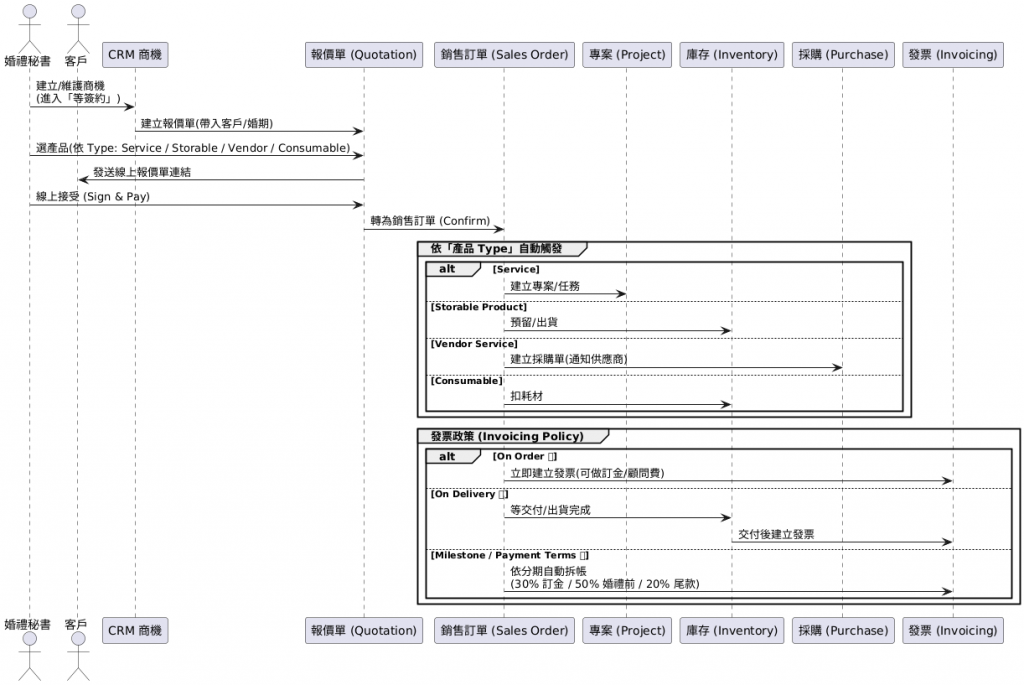Click the 立即建立發票(可做訂金/顧問費) message
This screenshot has height=685, width=1024.
pos(587,473)
